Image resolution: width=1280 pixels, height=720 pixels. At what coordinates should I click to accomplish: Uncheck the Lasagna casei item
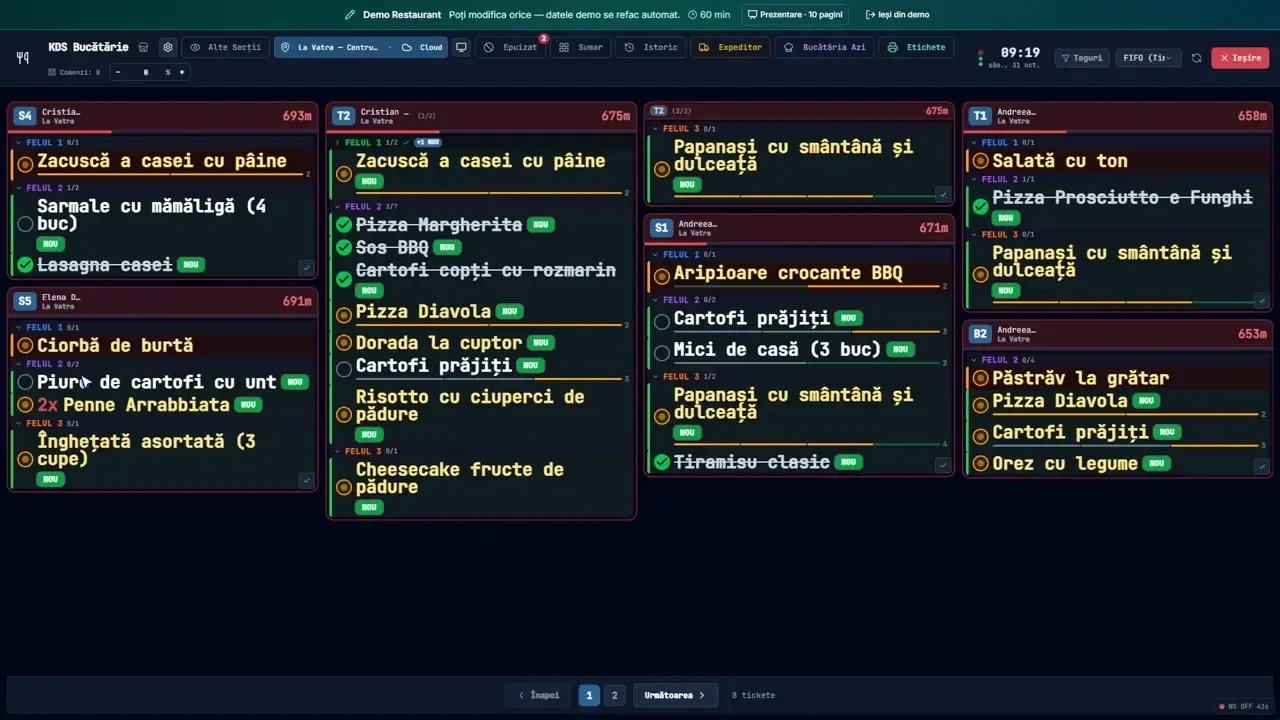pos(25,265)
